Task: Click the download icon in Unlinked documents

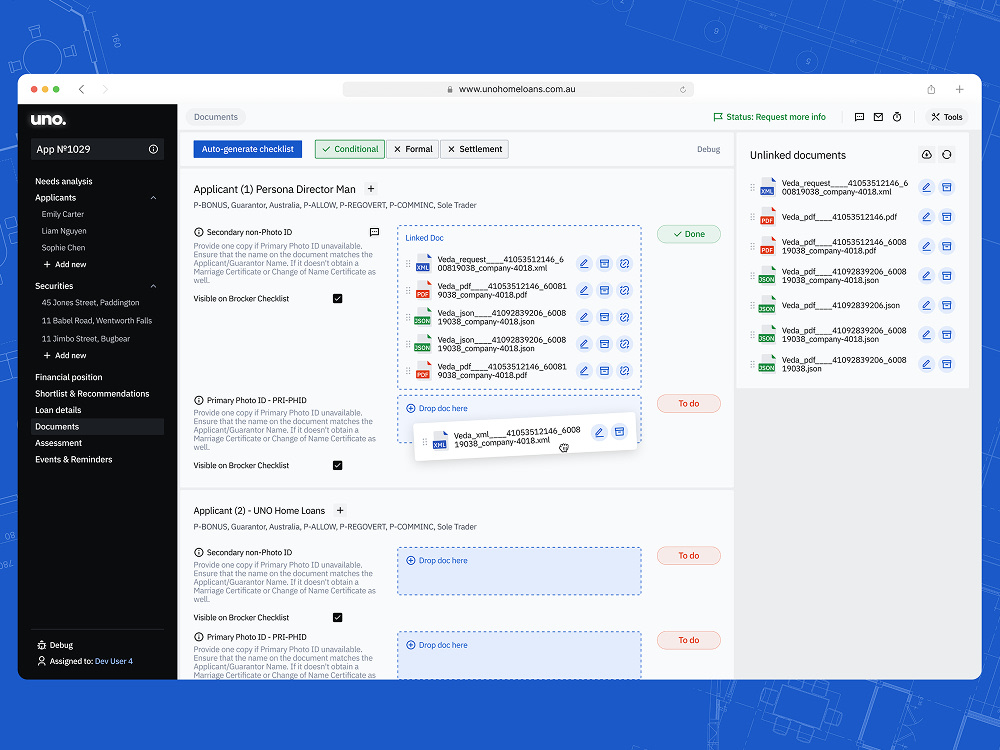Action: (x=927, y=155)
